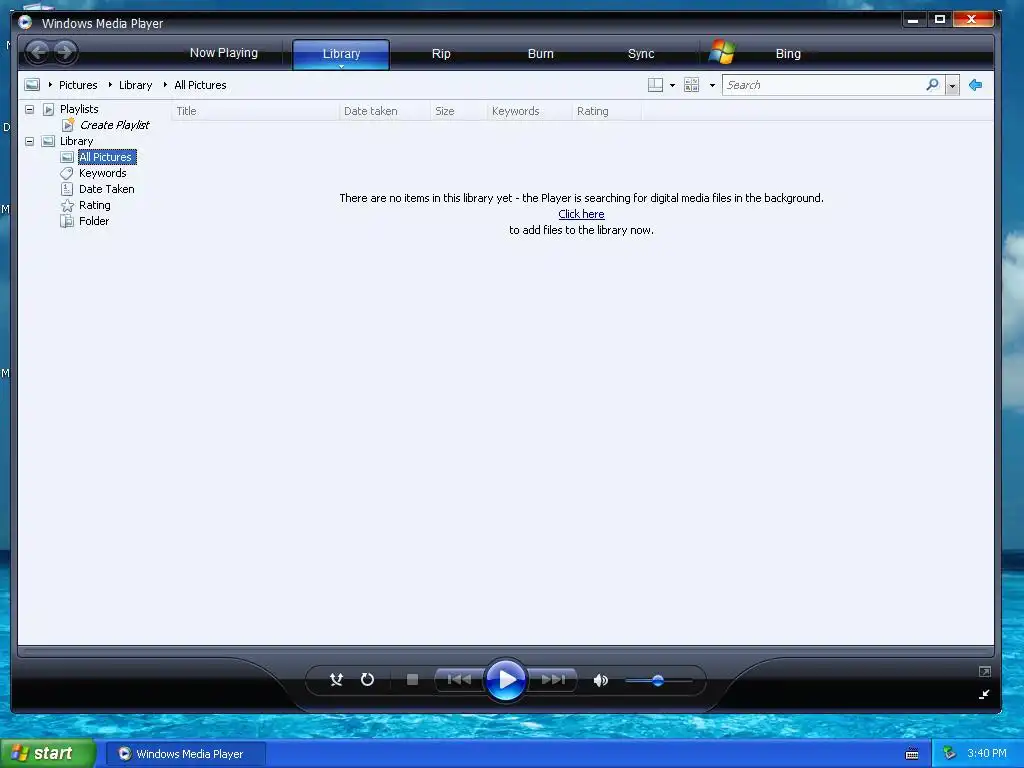Click the blue arrow list pane button
This screenshot has height=768, width=1024.
click(x=976, y=85)
